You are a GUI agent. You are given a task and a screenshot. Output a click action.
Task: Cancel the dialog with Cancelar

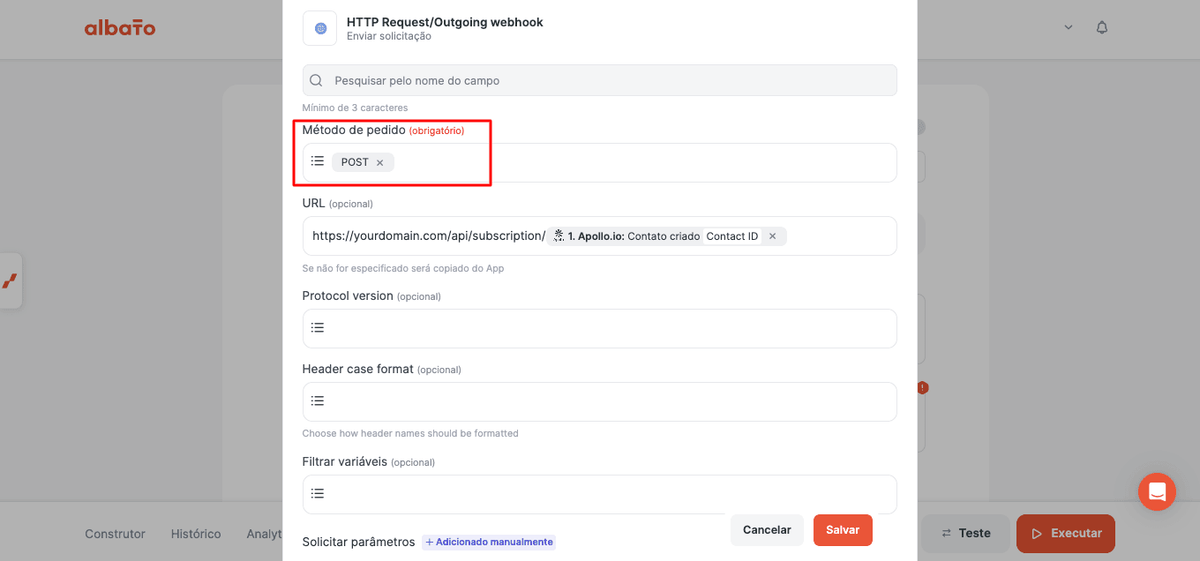click(767, 530)
